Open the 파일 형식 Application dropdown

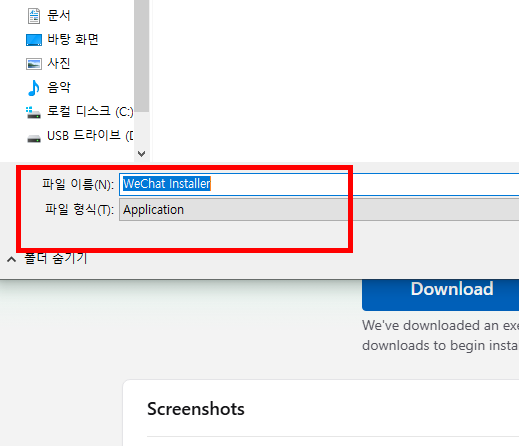pyautogui.click(x=319, y=210)
